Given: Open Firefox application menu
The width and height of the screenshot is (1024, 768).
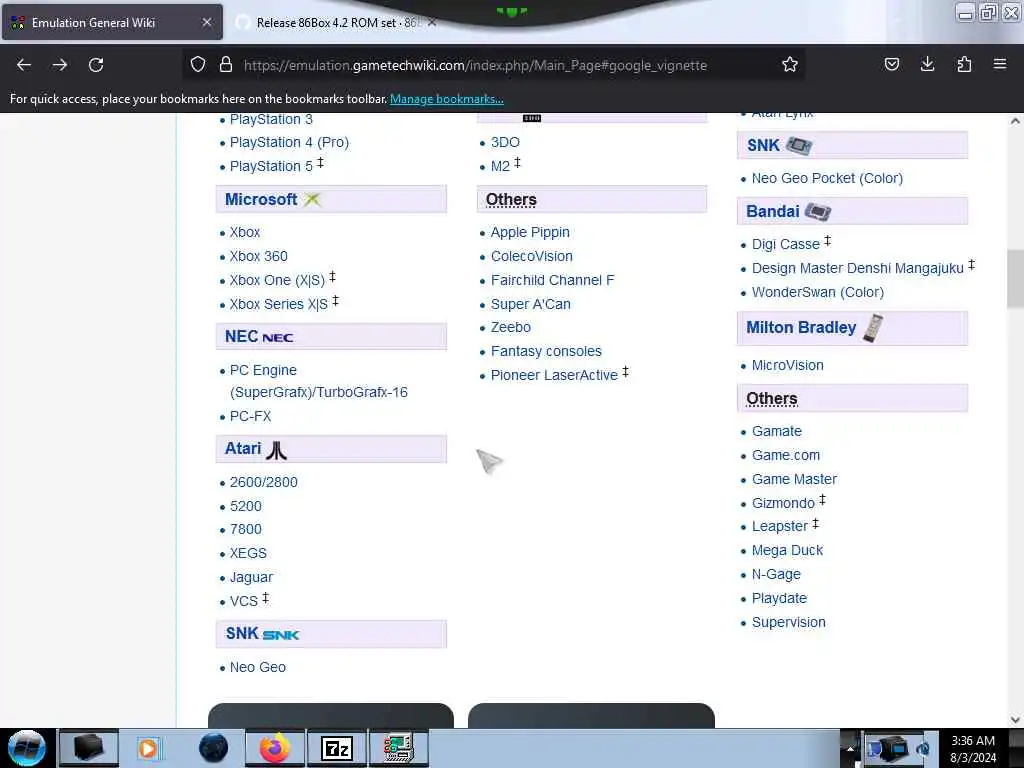Looking at the screenshot, I should pyautogui.click(x=999, y=64).
